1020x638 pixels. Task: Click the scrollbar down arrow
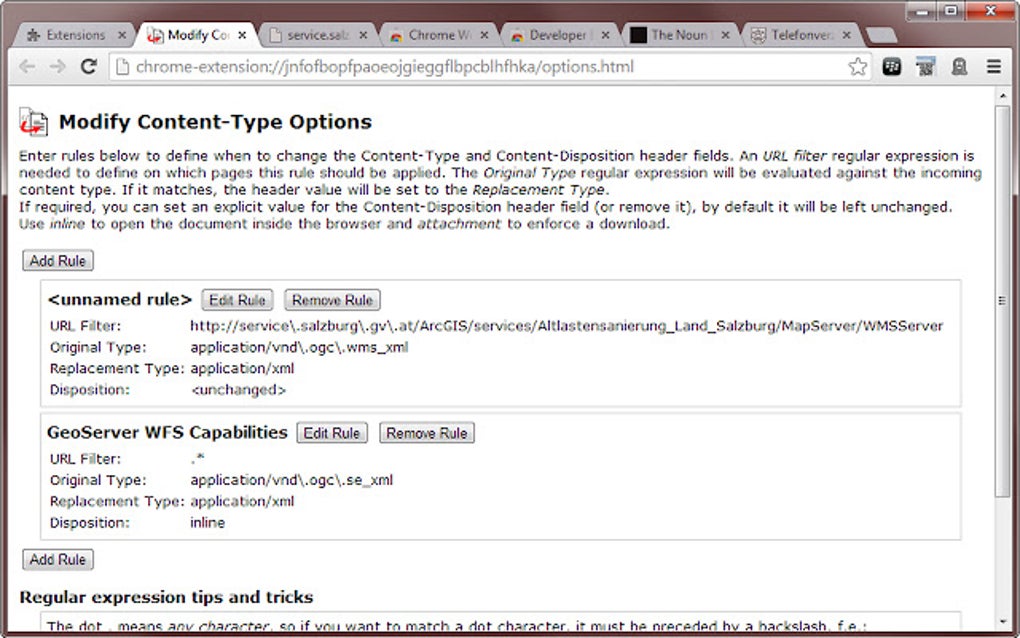(x=1002, y=620)
